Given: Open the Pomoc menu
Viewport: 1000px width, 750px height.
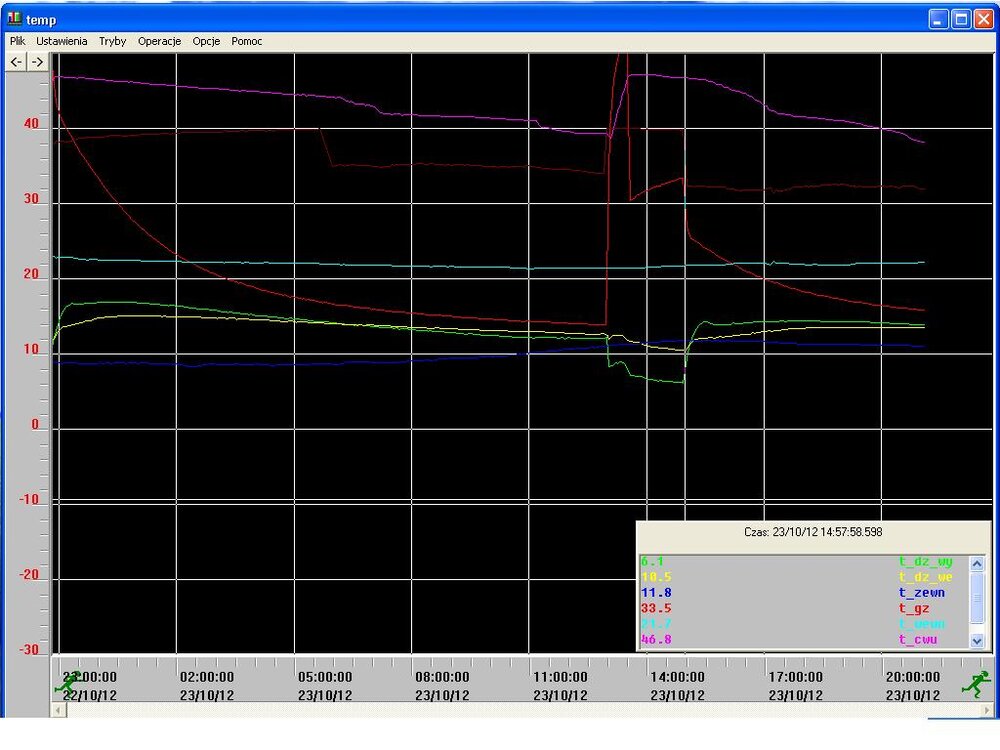Looking at the screenshot, I should 246,41.
